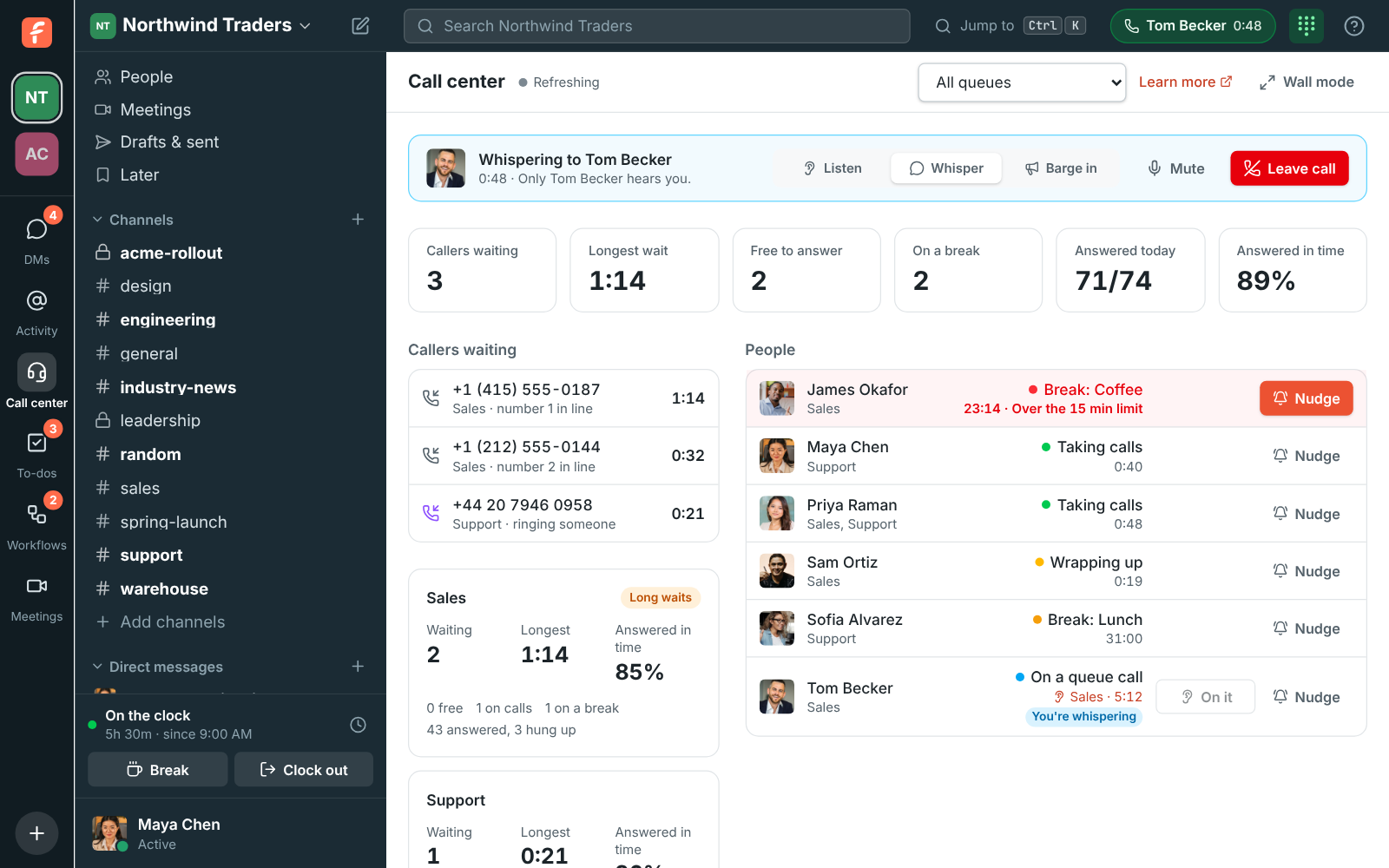Focus the Search Northwind Traders field
The height and width of the screenshot is (868, 1389).
[656, 26]
